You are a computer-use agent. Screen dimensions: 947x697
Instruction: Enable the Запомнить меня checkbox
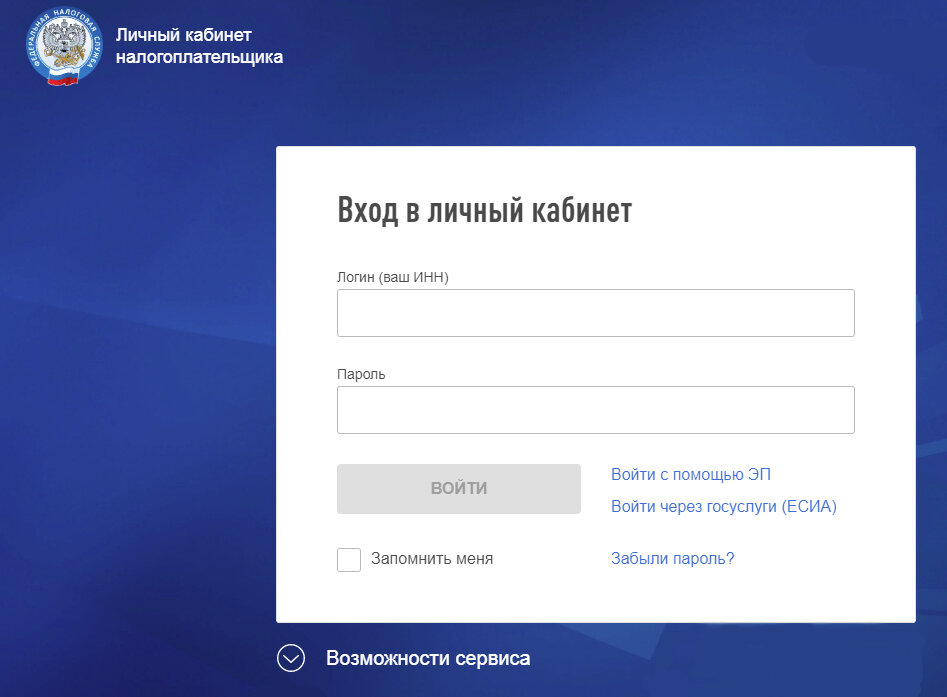coord(348,559)
